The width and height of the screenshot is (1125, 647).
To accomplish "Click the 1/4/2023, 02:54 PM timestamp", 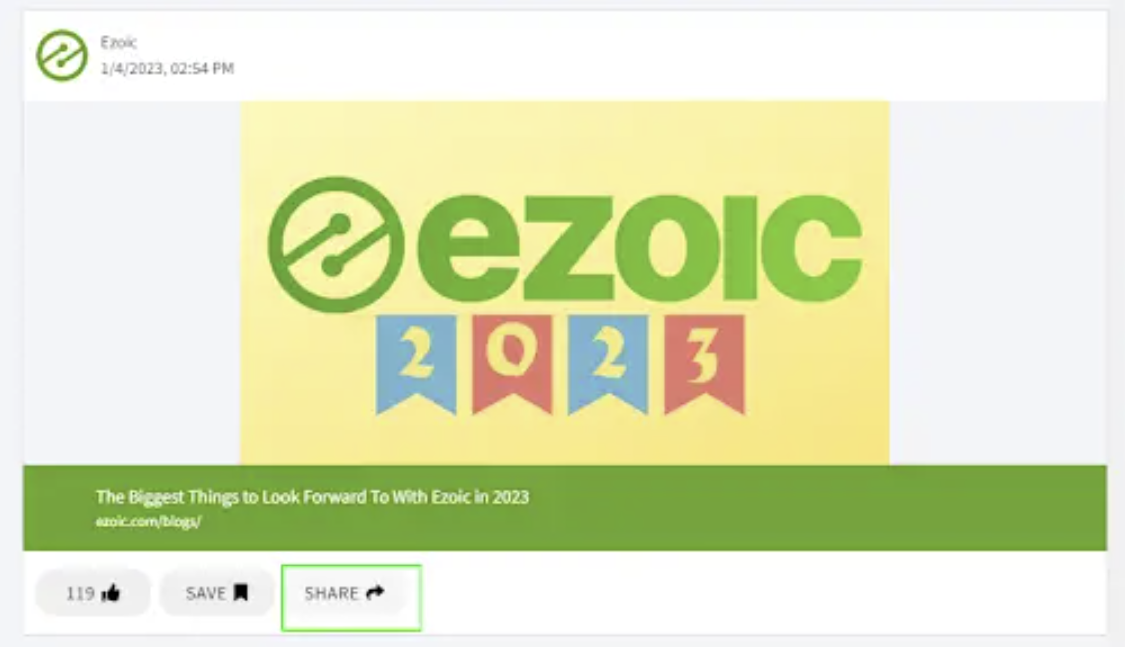I will pyautogui.click(x=167, y=68).
